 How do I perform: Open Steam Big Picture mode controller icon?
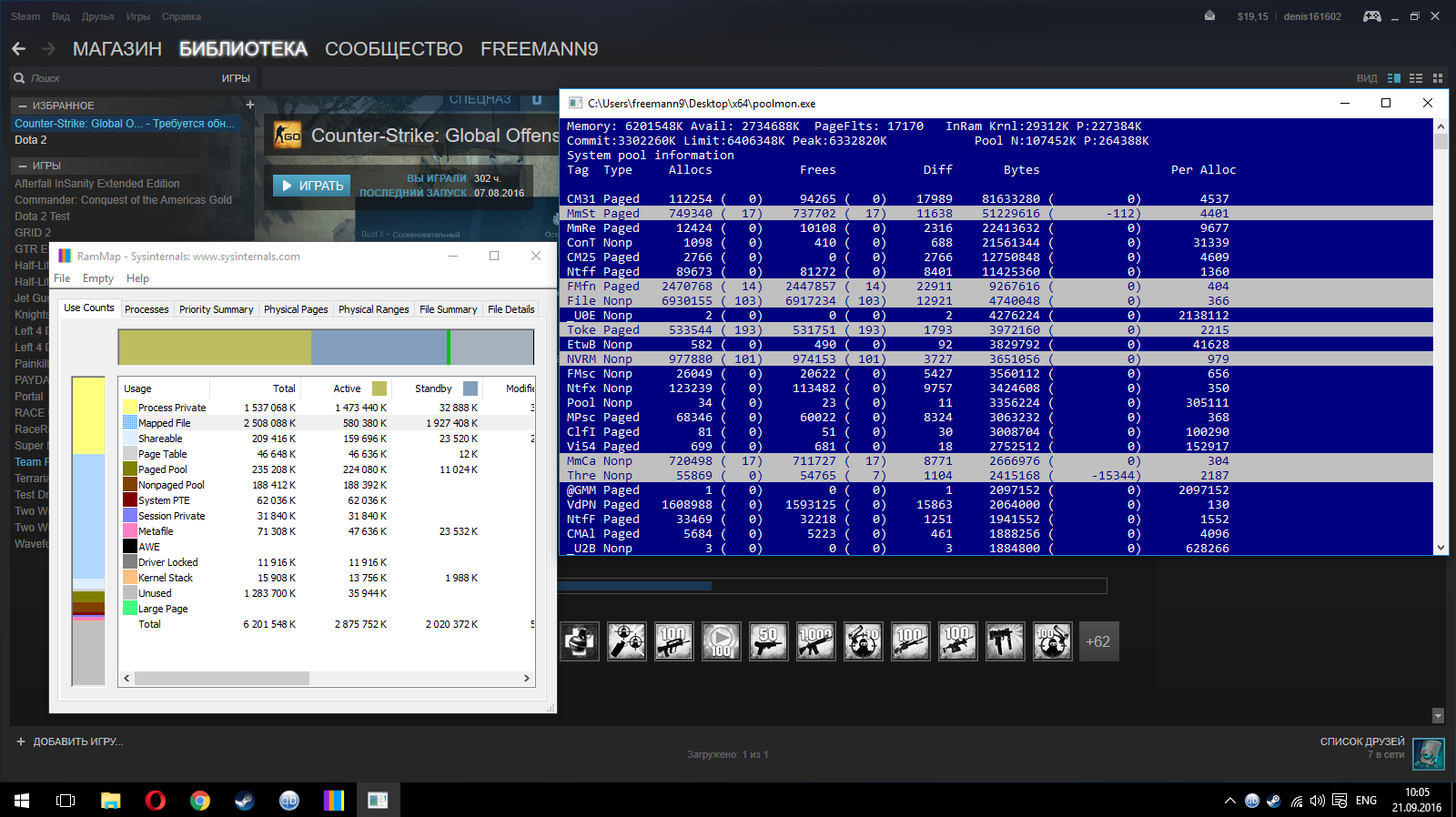[x=1371, y=16]
